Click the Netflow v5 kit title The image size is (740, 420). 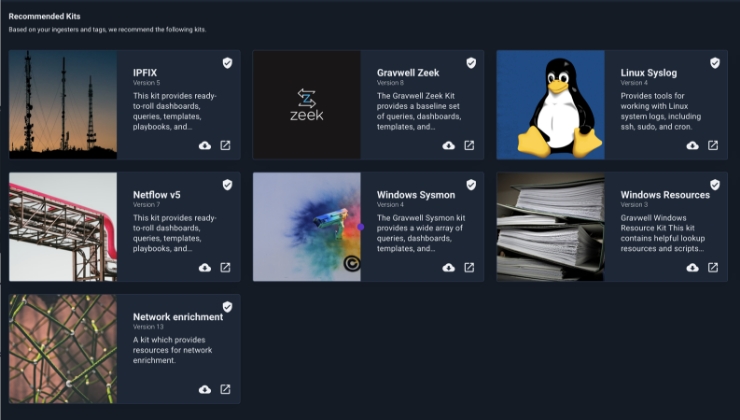157,194
